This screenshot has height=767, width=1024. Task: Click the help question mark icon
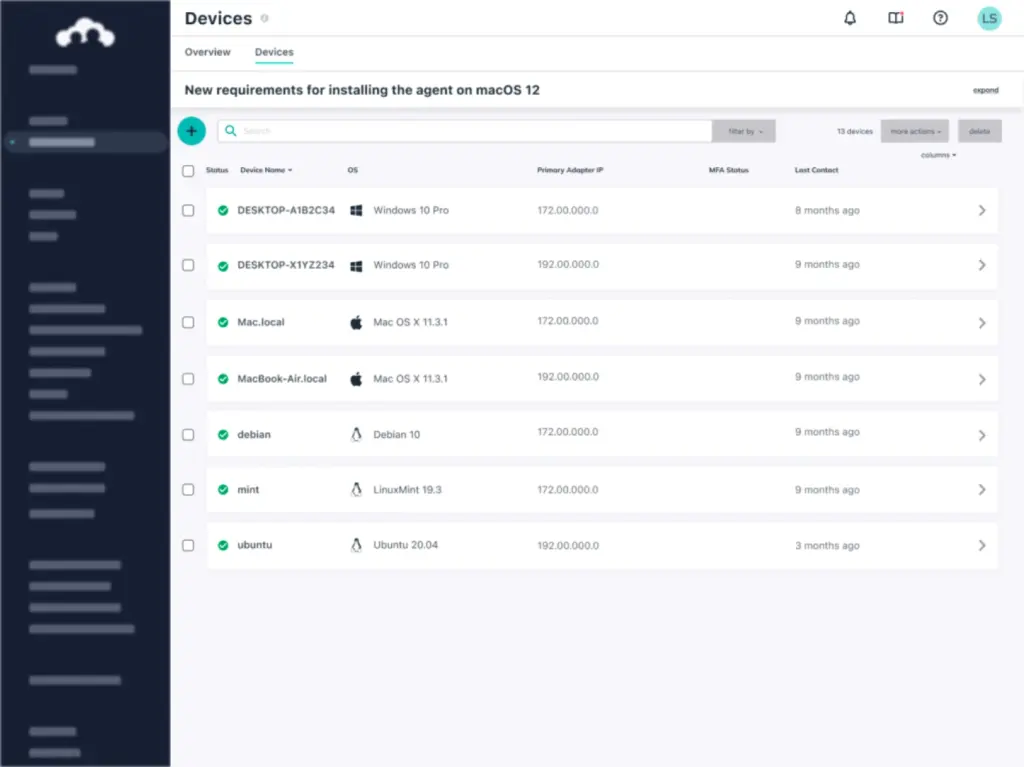(x=940, y=18)
